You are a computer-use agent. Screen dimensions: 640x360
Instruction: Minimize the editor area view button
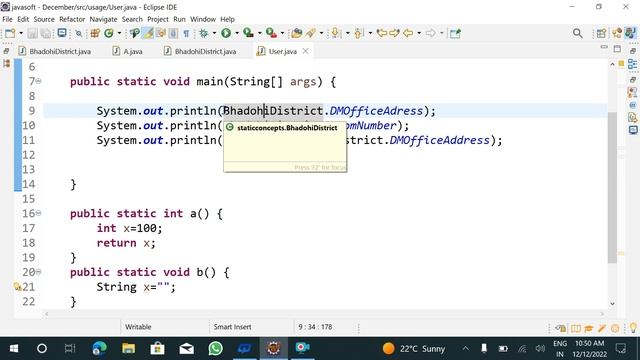click(x=604, y=48)
